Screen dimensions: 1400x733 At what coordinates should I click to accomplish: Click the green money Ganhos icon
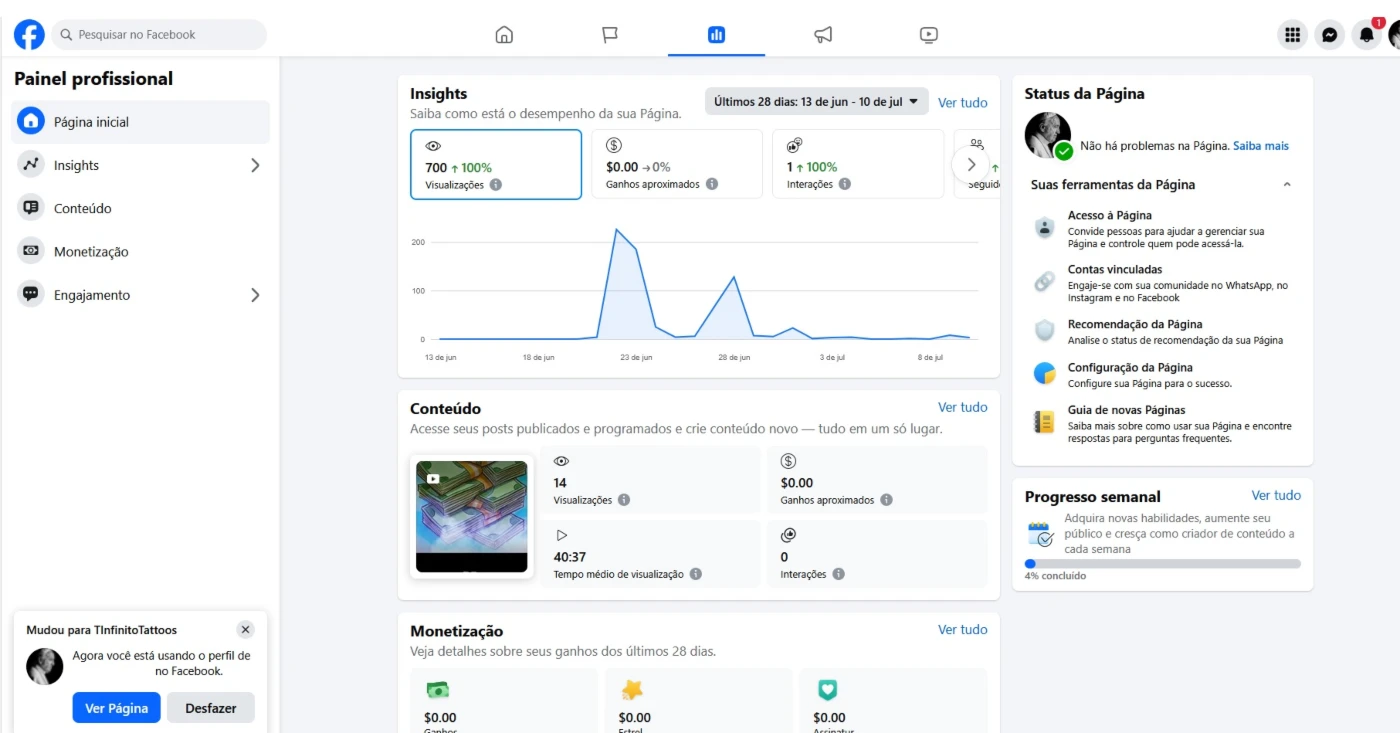[437, 690]
